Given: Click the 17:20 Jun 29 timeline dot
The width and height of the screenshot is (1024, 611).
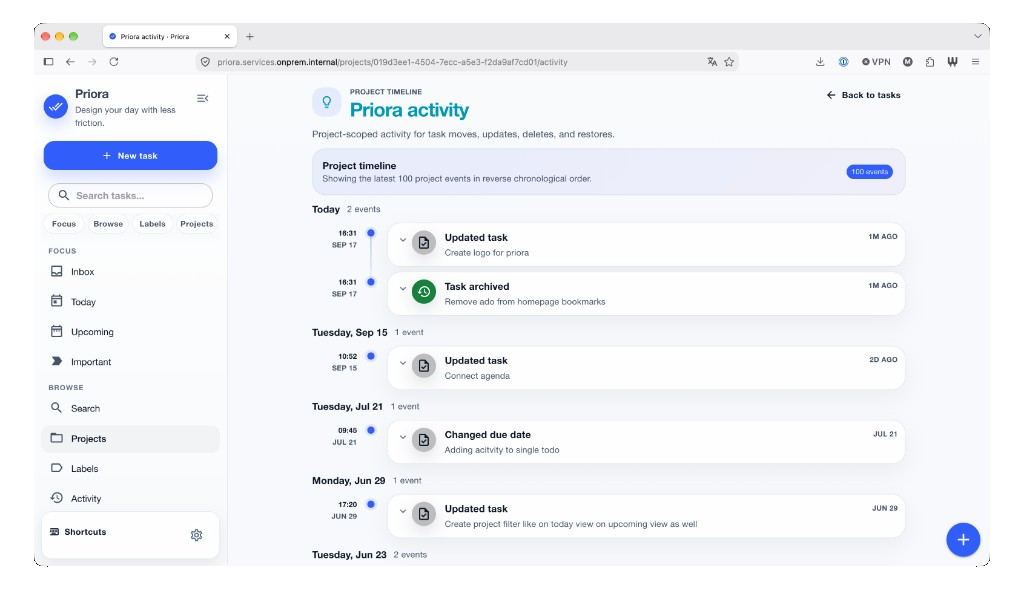Looking at the screenshot, I should pyautogui.click(x=371, y=505).
